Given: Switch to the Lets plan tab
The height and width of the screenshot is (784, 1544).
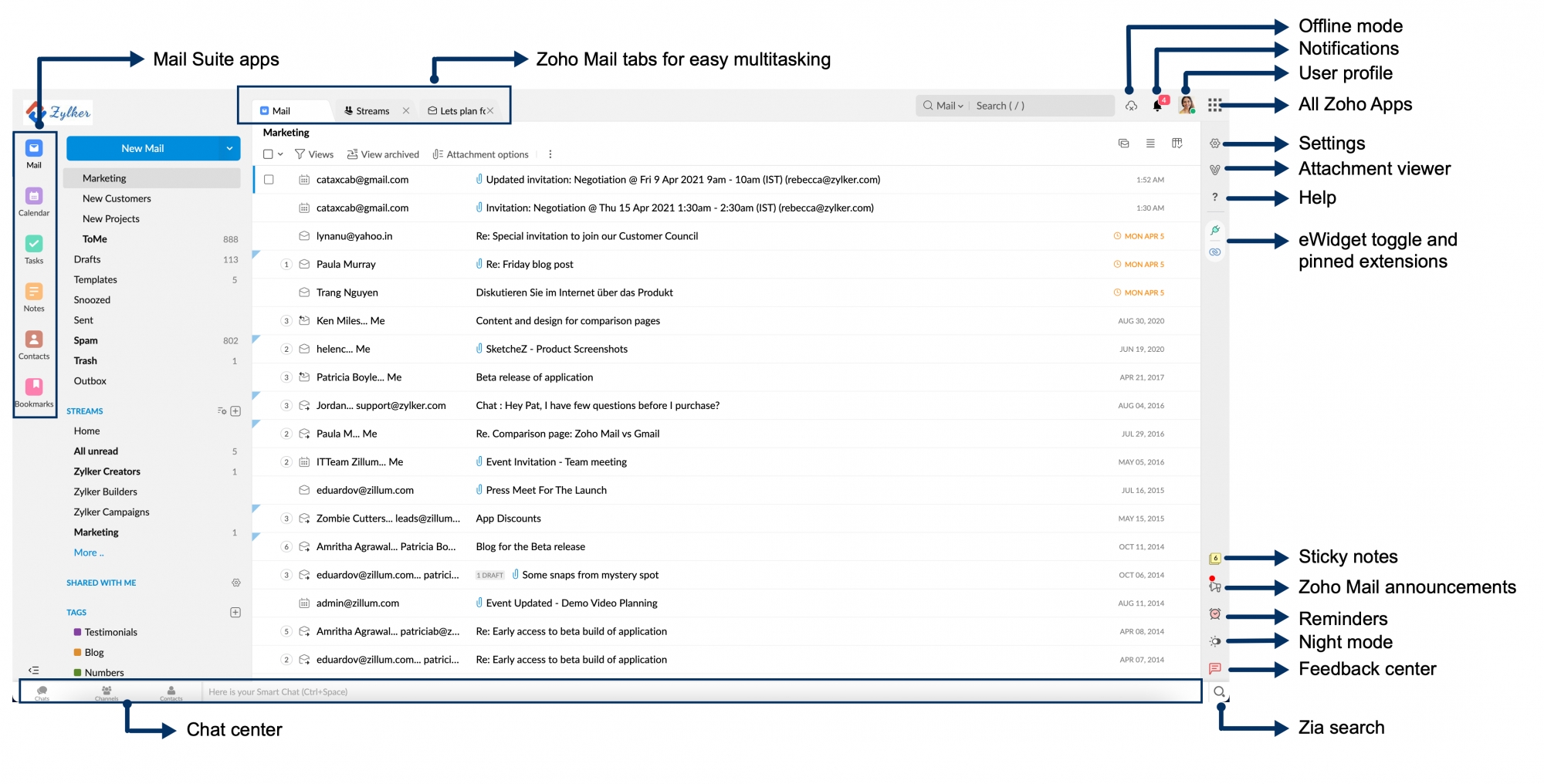Looking at the screenshot, I should tap(457, 111).
